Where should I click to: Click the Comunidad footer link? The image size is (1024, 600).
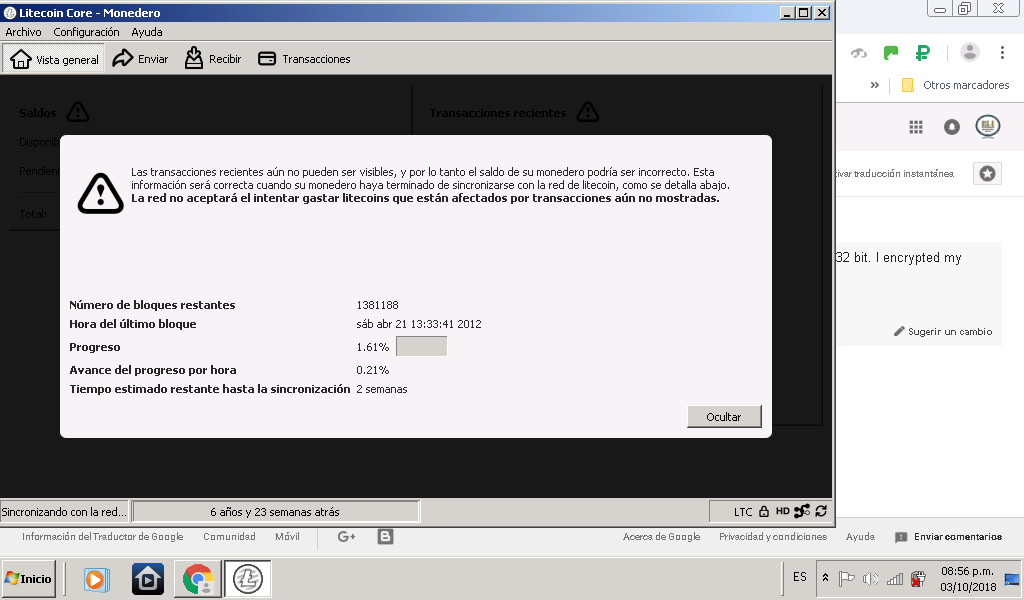click(x=229, y=537)
